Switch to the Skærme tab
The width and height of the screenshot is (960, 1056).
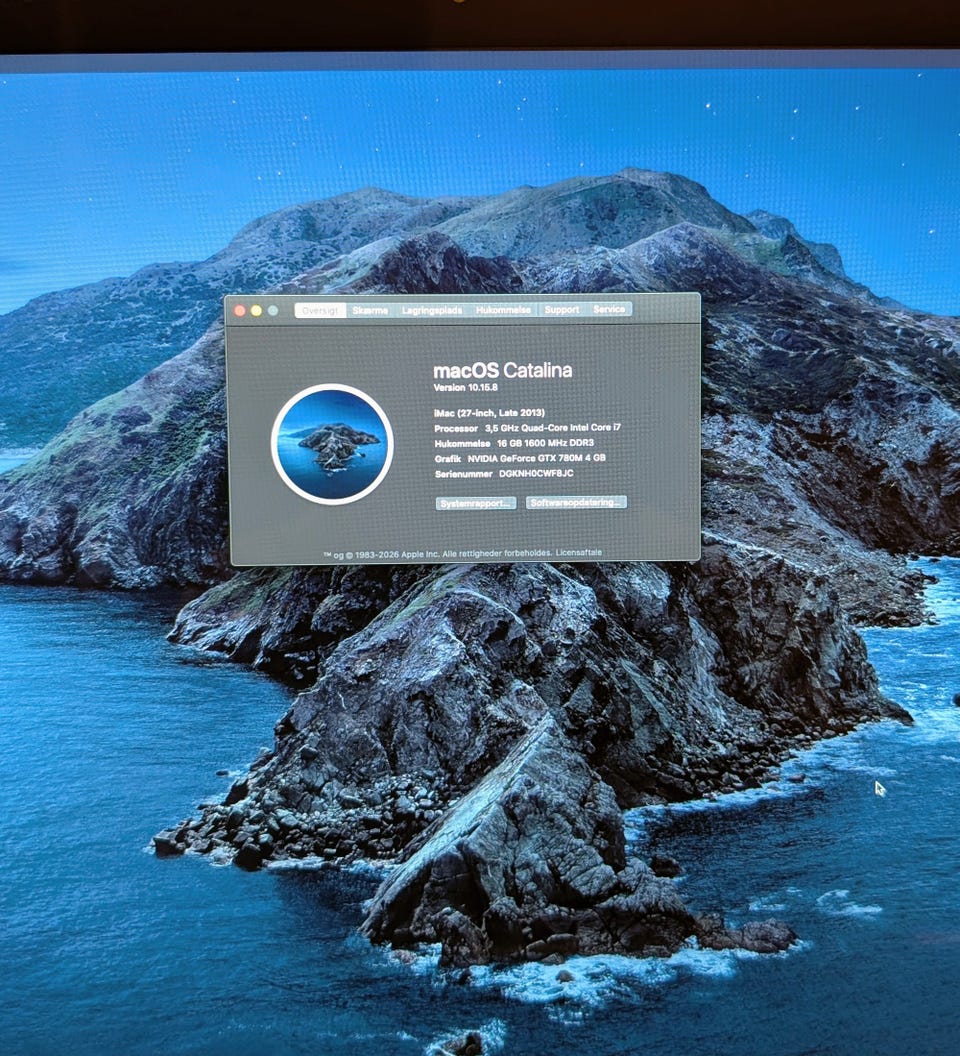coord(370,310)
